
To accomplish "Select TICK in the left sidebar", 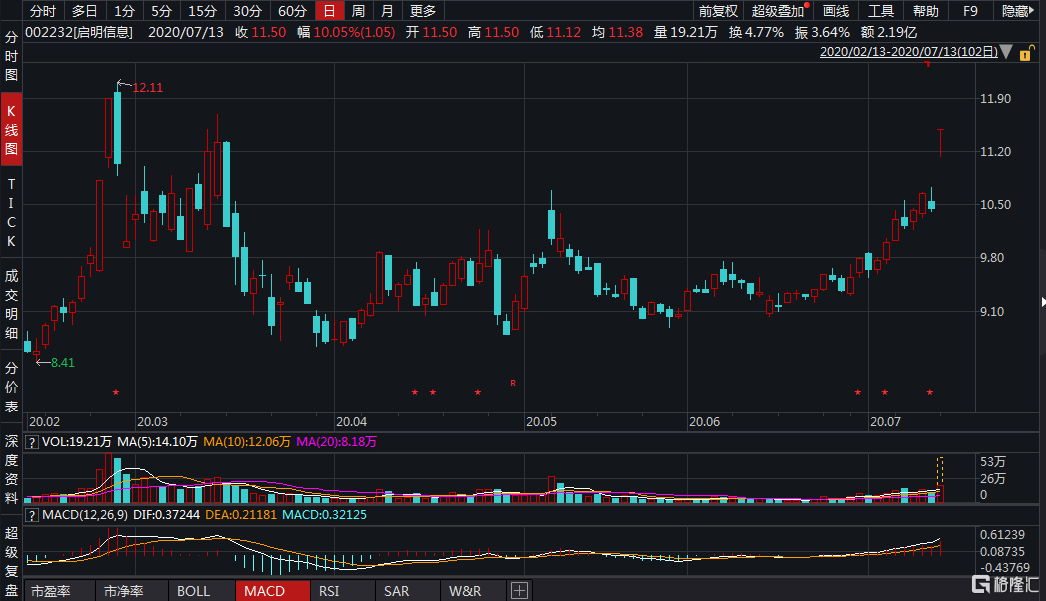I will click(9, 215).
